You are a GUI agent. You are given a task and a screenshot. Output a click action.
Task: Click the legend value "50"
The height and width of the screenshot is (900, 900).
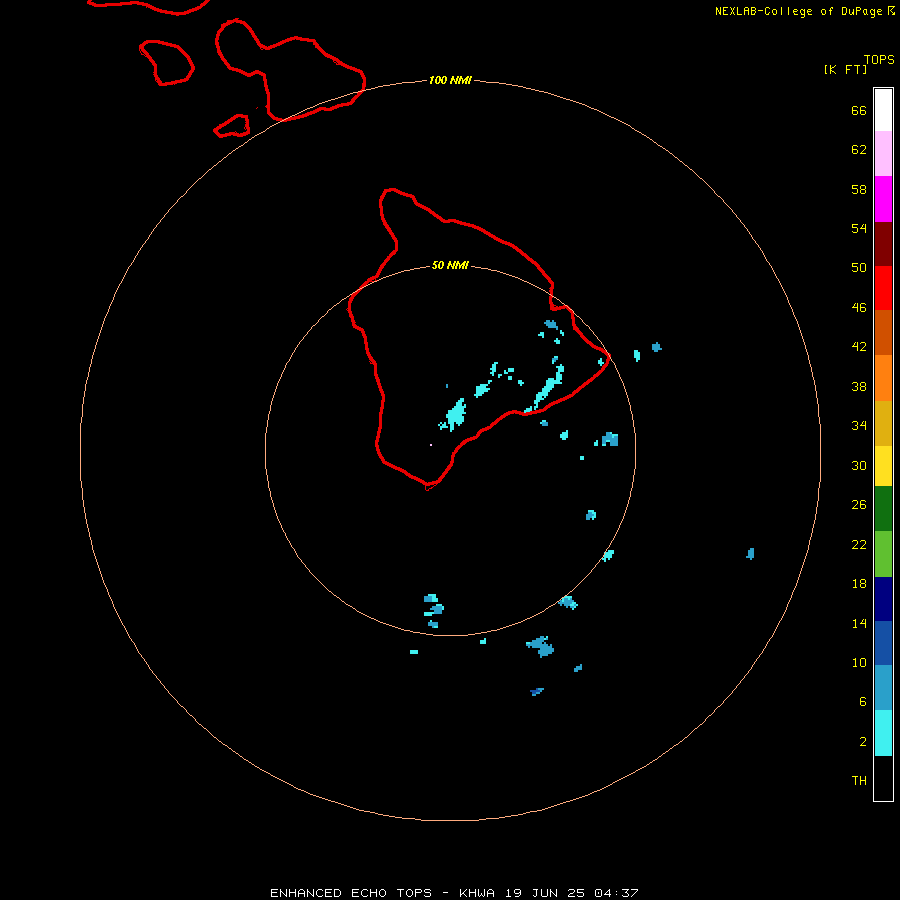pyautogui.click(x=859, y=268)
